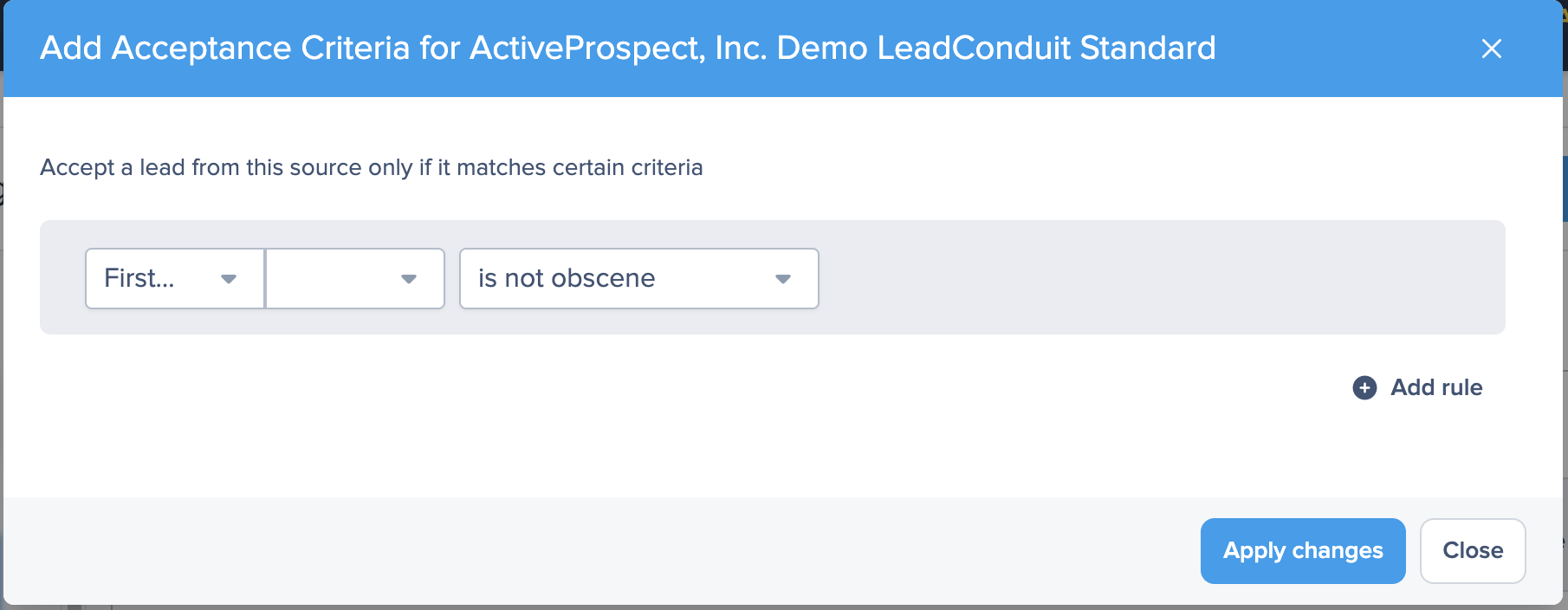
Task: Click the Add rule link text
Action: click(1436, 387)
